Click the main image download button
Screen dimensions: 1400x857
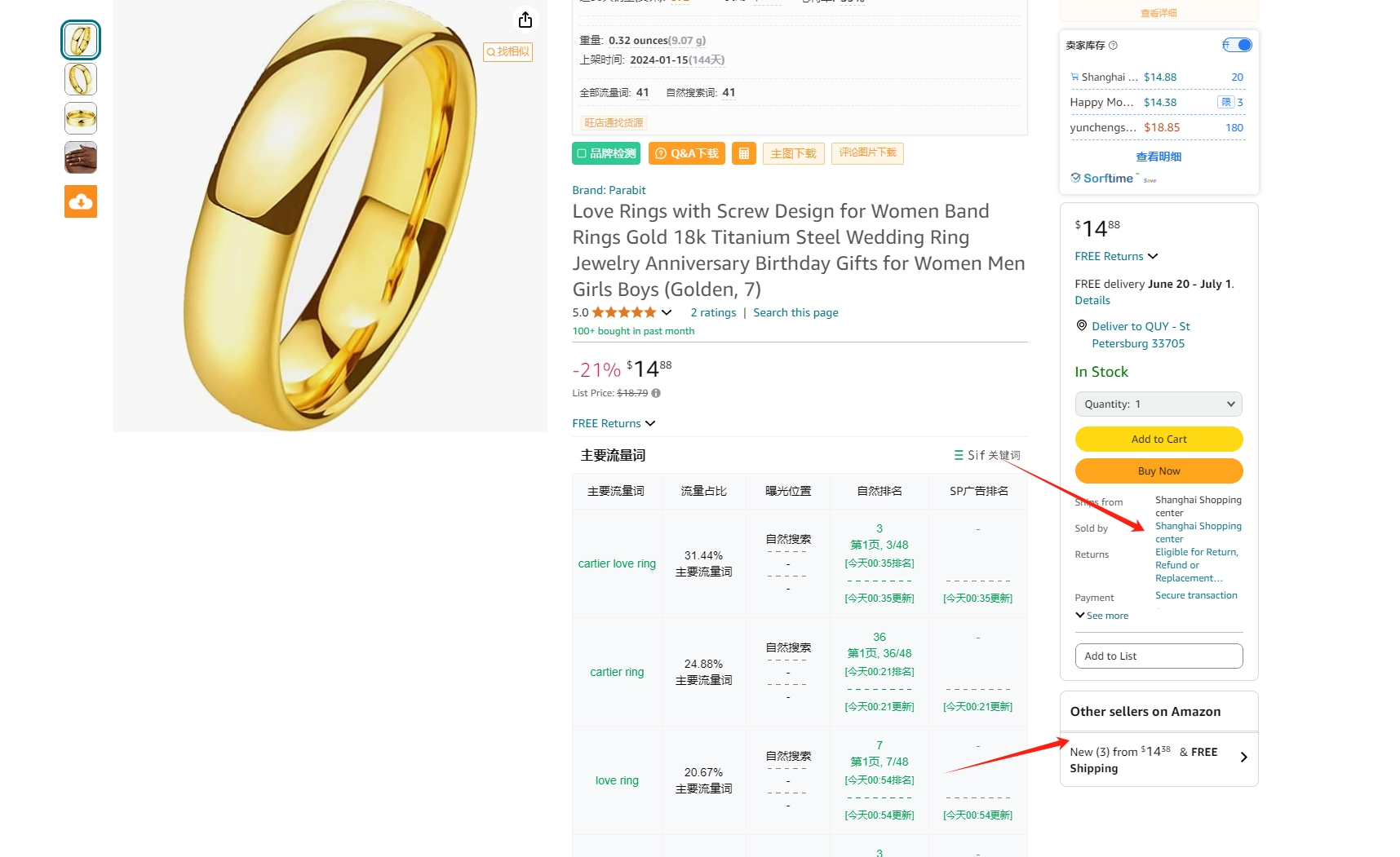click(x=794, y=153)
